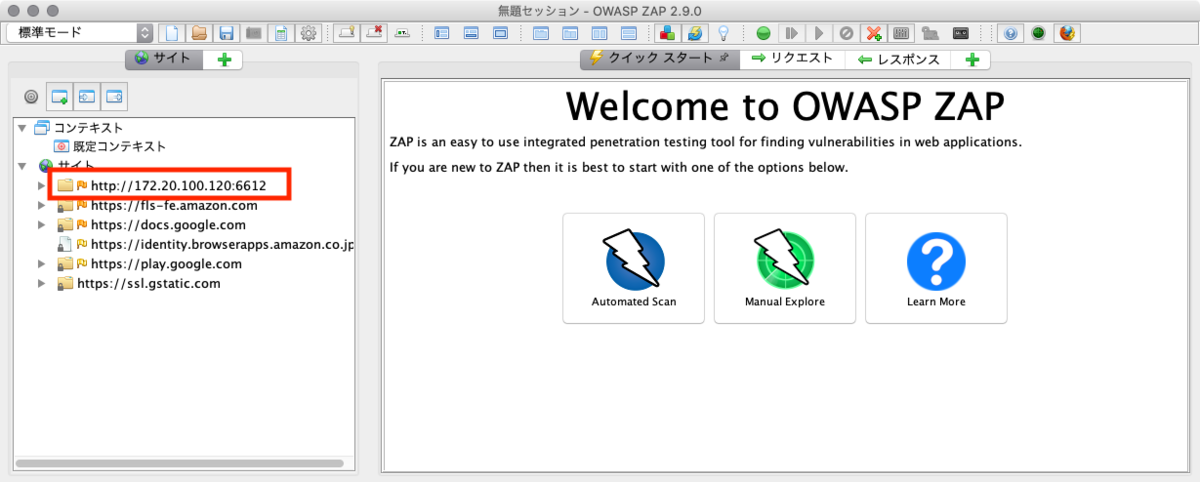Add a tab using plus beside レスポンス
This screenshot has height=482, width=1200.
pyautogui.click(x=971, y=59)
